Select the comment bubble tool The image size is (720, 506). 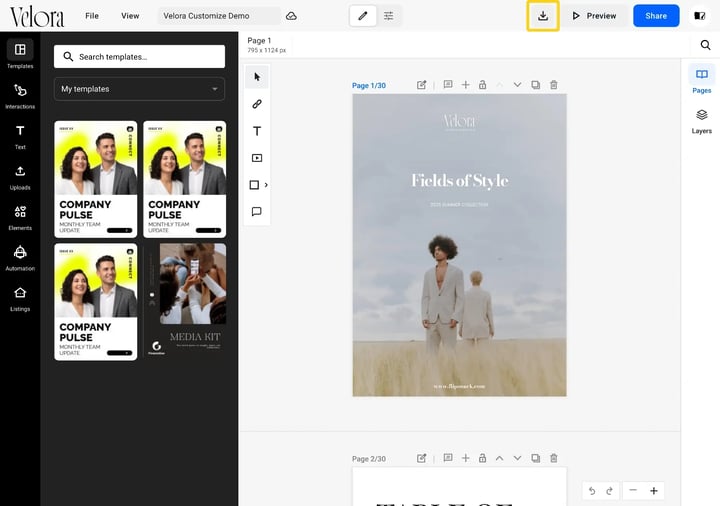pyautogui.click(x=257, y=211)
